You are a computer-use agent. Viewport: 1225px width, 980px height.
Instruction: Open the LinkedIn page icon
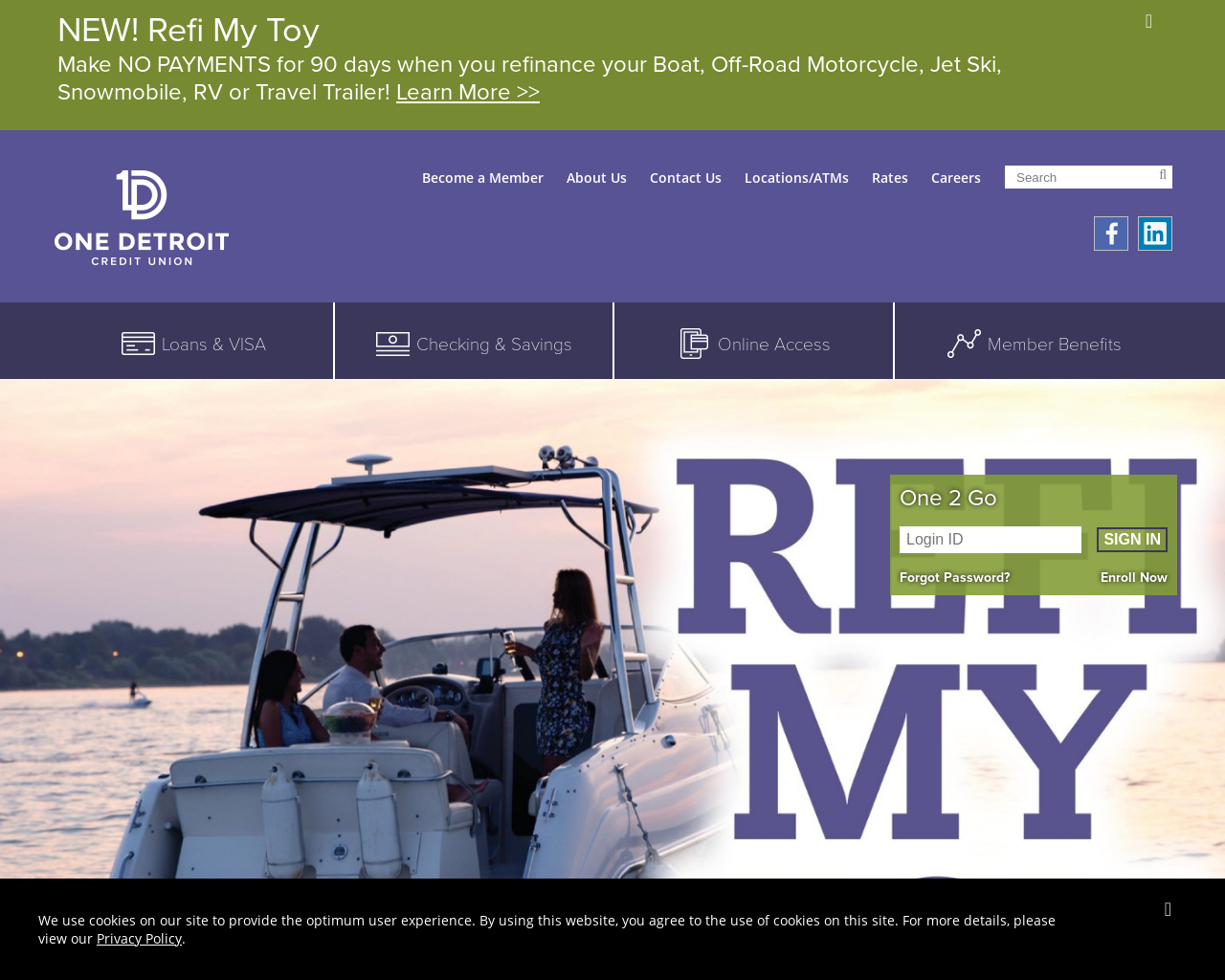tap(1155, 234)
